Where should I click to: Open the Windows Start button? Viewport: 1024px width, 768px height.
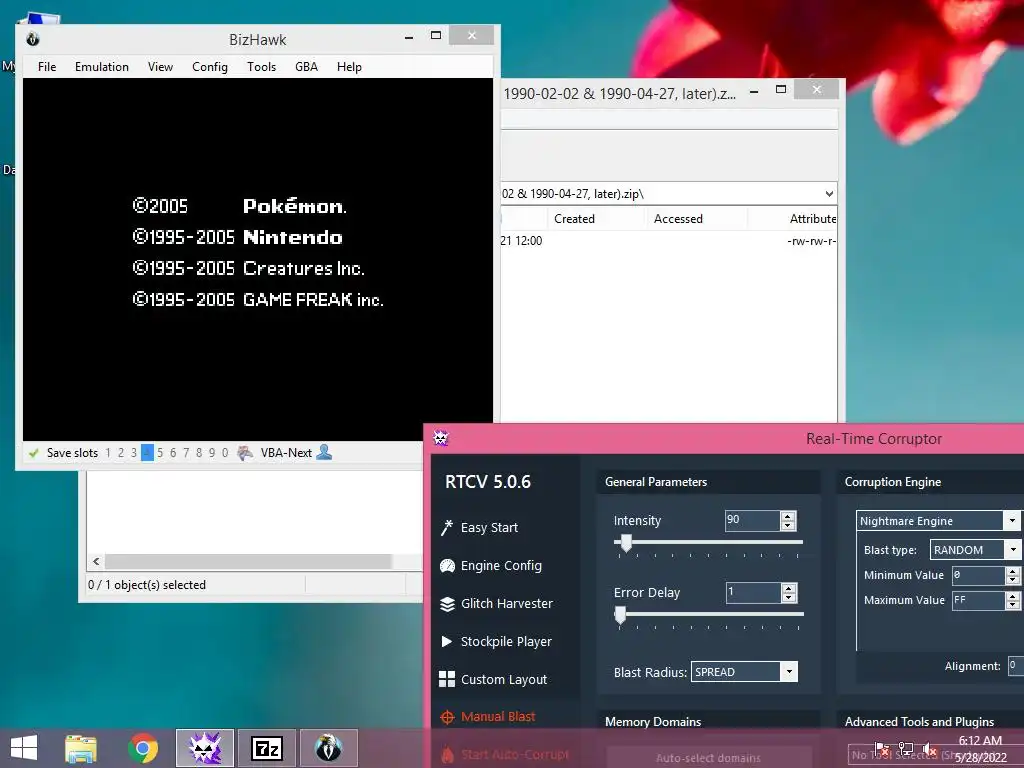point(24,748)
